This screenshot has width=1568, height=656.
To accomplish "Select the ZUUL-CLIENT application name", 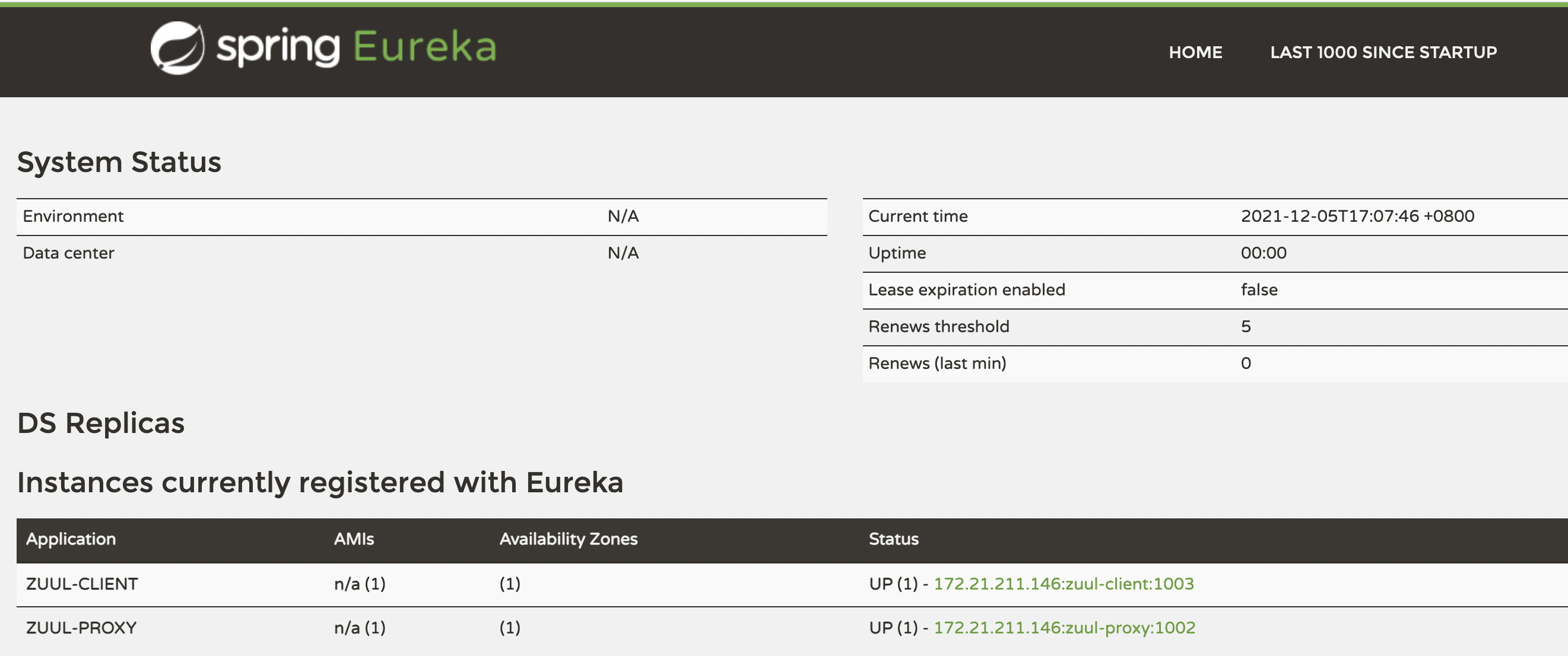I will 82,584.
